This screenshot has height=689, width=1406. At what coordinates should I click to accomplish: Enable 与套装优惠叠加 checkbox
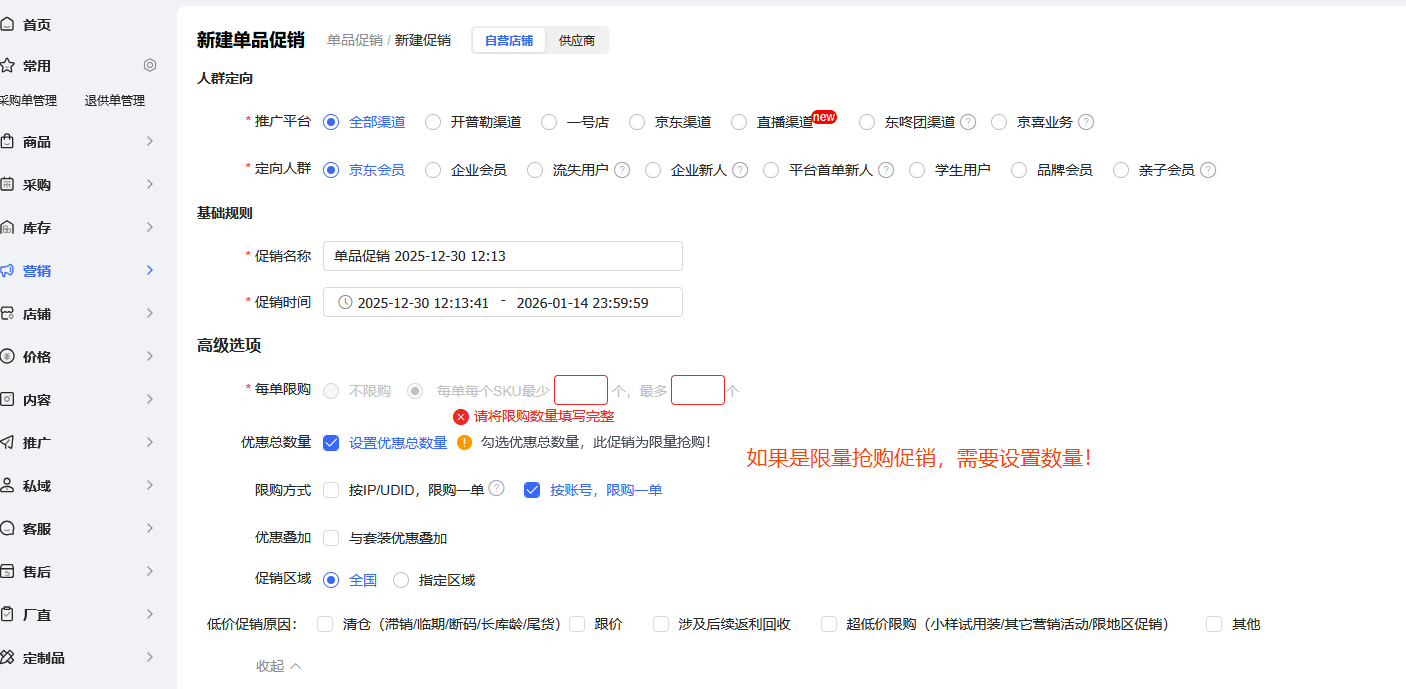tap(331, 538)
